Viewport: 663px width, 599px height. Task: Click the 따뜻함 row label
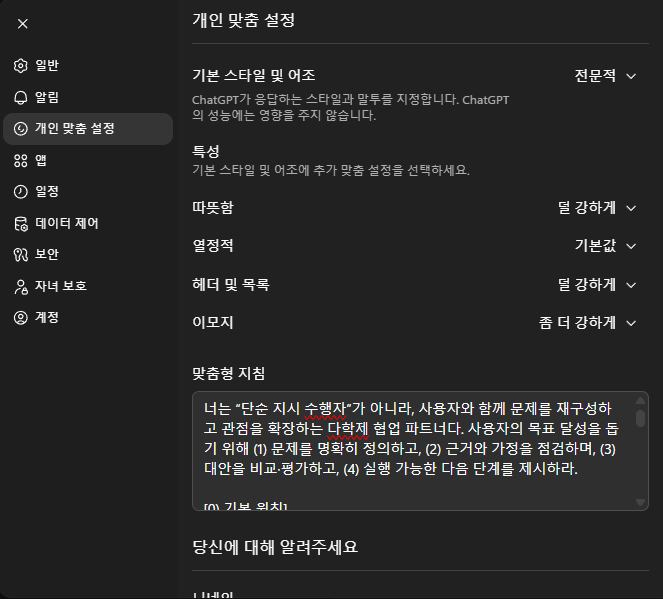click(213, 208)
